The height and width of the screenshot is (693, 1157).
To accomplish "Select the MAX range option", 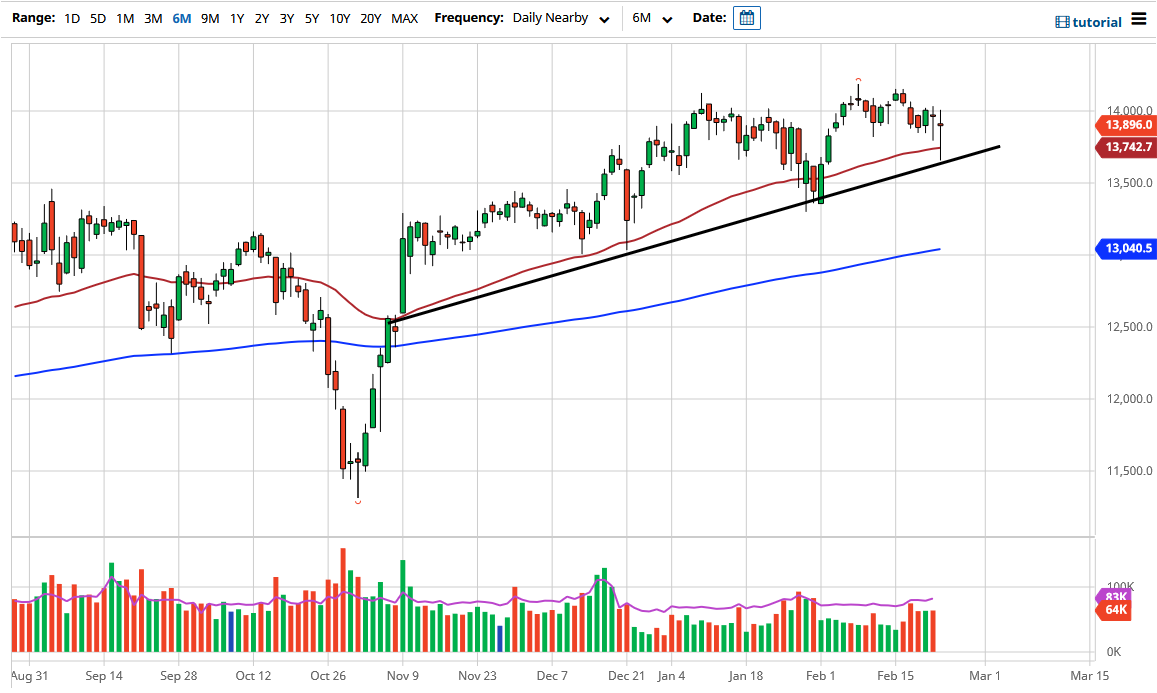I will pyautogui.click(x=405, y=17).
